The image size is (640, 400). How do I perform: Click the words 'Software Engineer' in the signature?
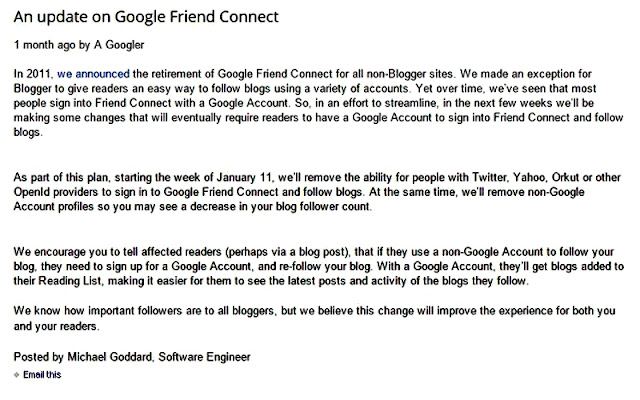pos(204,357)
